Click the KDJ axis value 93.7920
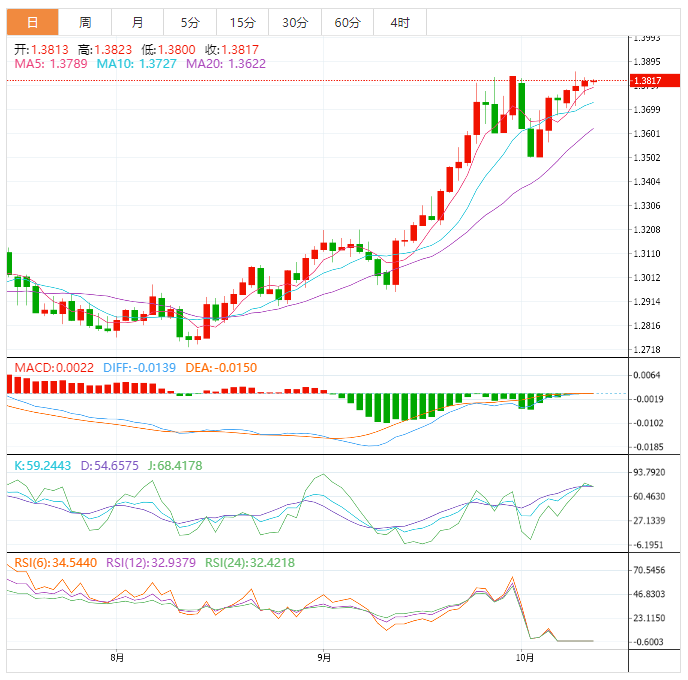 pyautogui.click(x=649, y=472)
